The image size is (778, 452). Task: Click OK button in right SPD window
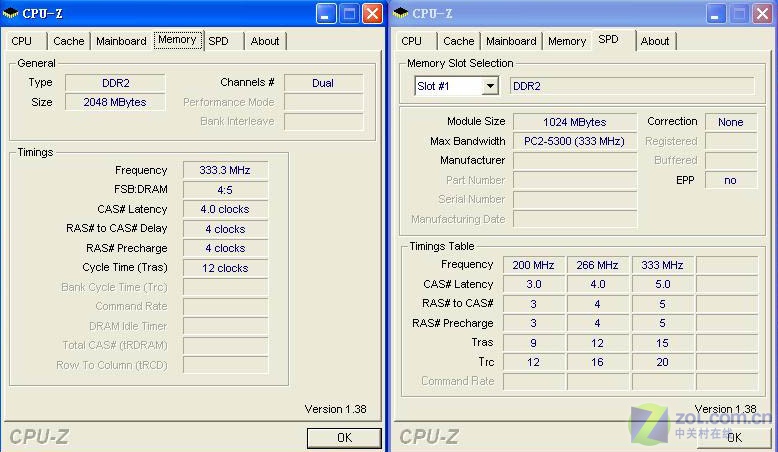(734, 438)
